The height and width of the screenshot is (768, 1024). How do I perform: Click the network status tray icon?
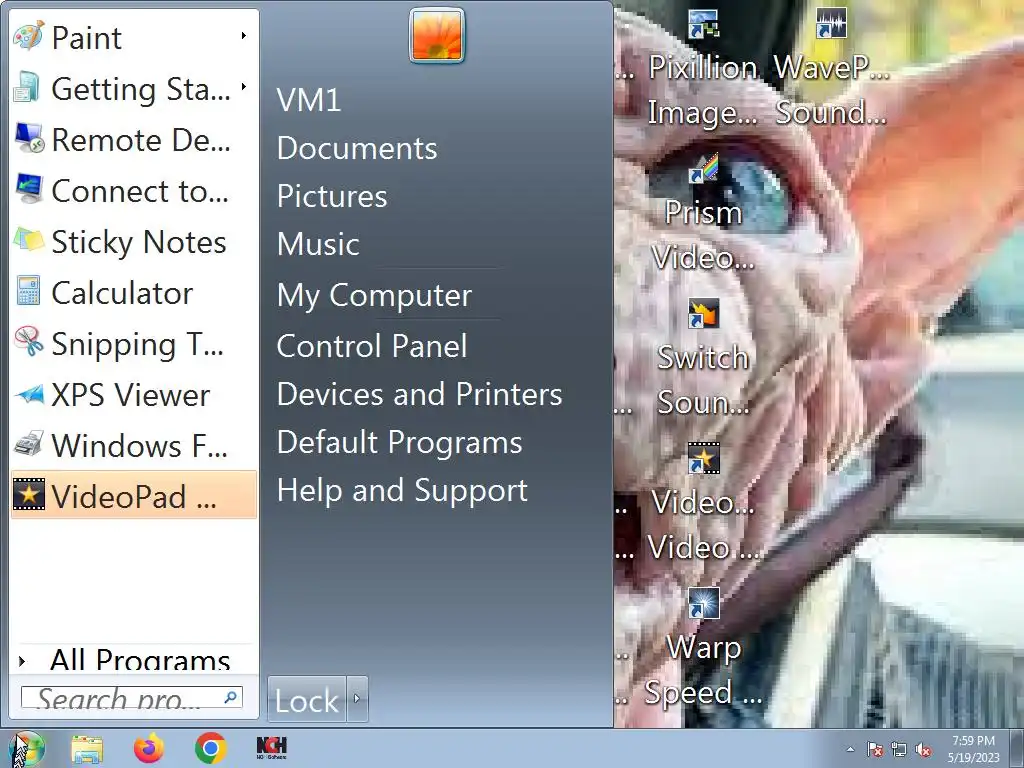click(899, 749)
